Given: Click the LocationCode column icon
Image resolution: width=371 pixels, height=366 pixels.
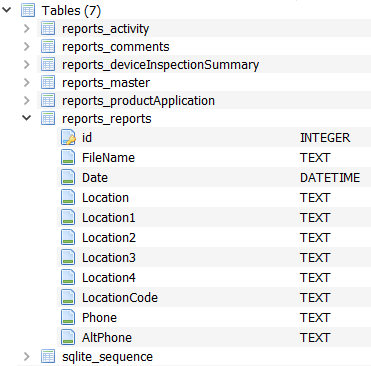Looking at the screenshot, I should [x=68, y=297].
